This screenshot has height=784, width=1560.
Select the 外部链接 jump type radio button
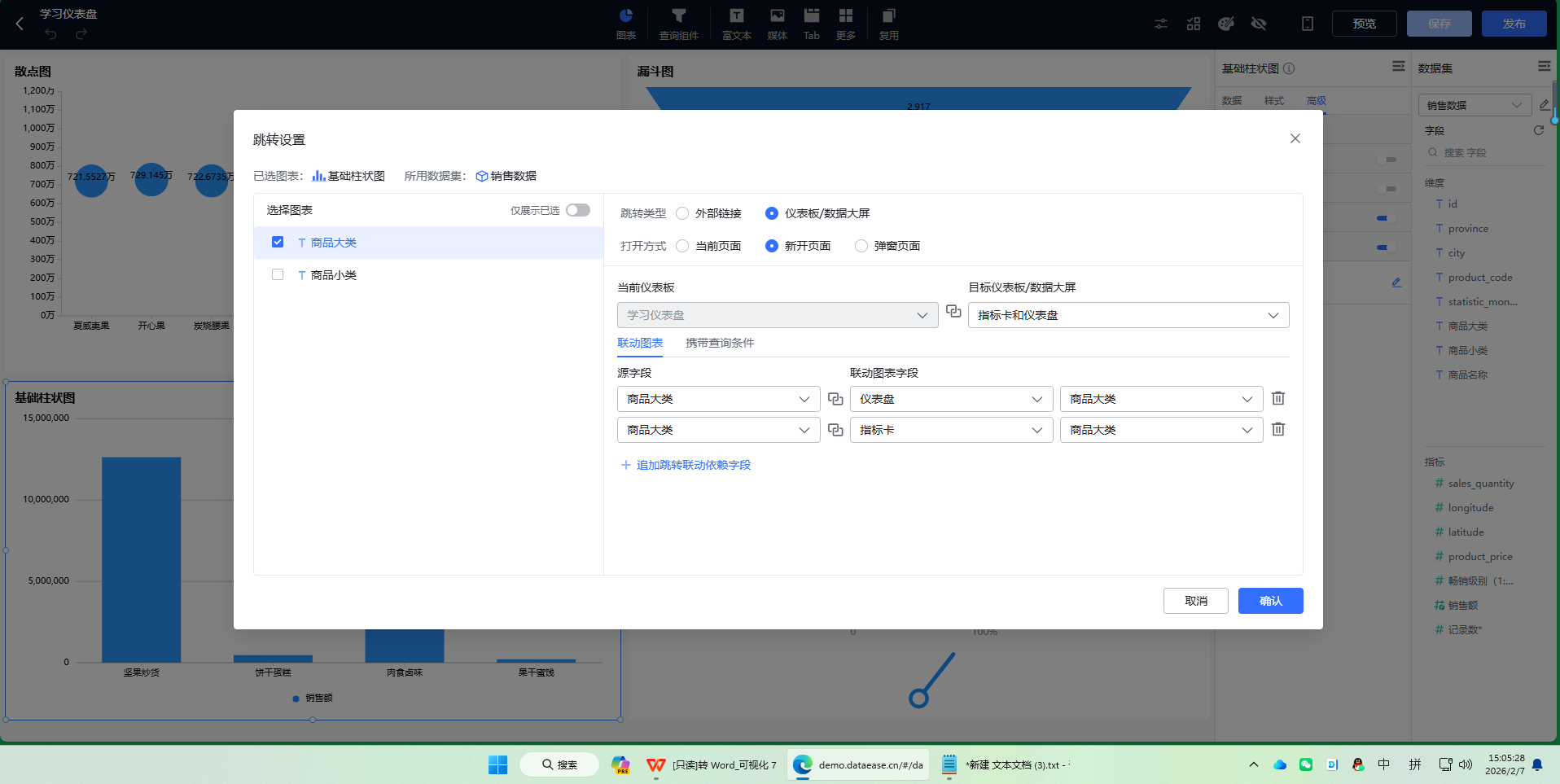click(x=682, y=213)
